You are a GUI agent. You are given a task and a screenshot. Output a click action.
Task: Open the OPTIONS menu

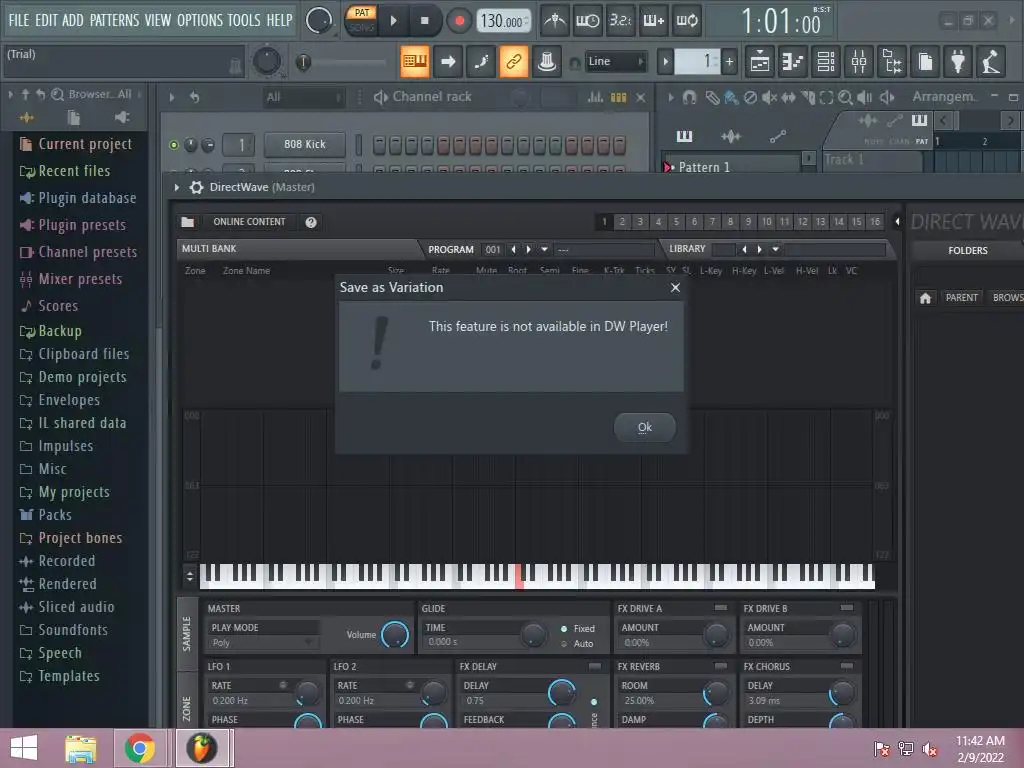(200, 20)
